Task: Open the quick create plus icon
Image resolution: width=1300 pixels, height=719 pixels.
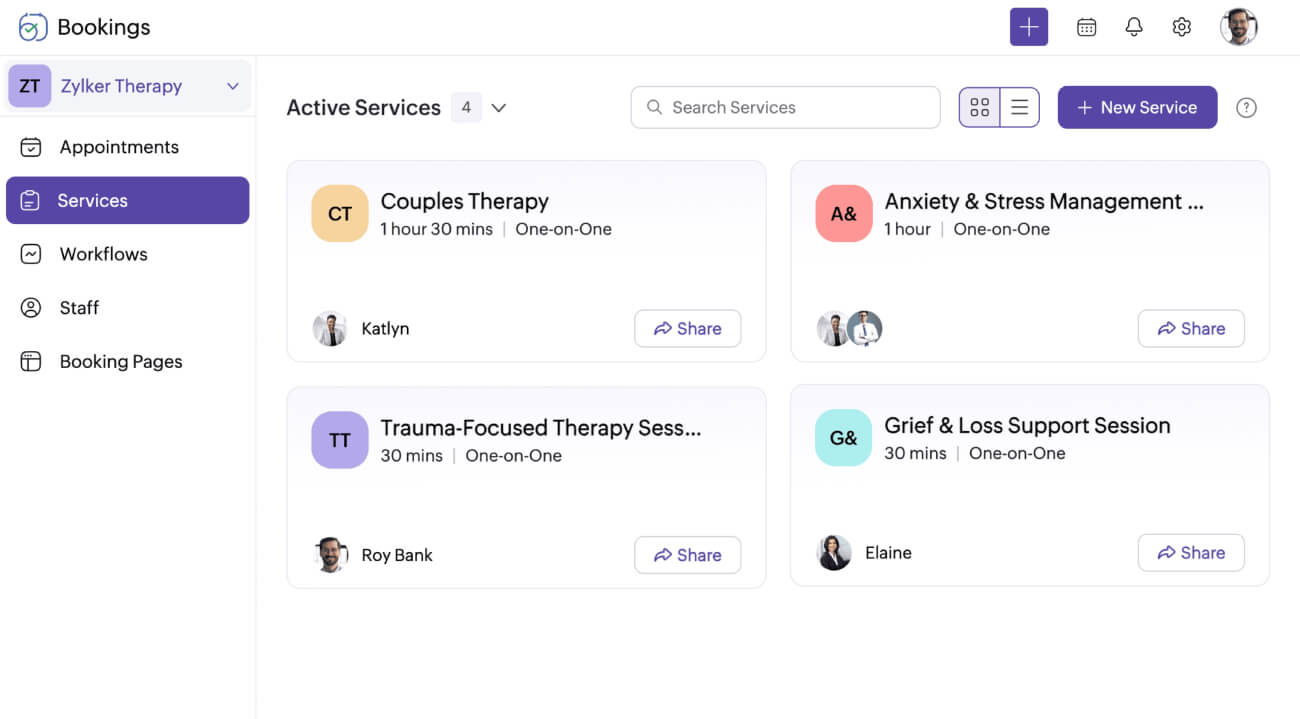Action: (x=1029, y=27)
